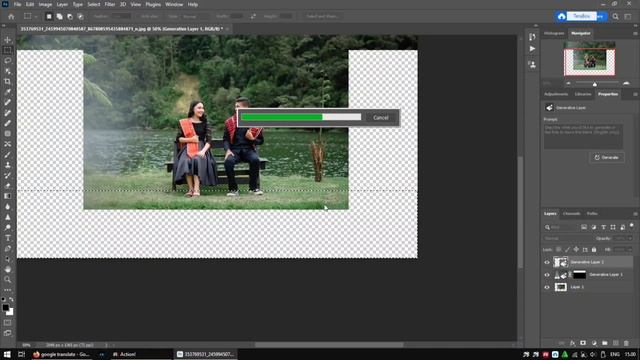Open the Fill dropdown arrow
This screenshot has width=640, height=360.
630,249
